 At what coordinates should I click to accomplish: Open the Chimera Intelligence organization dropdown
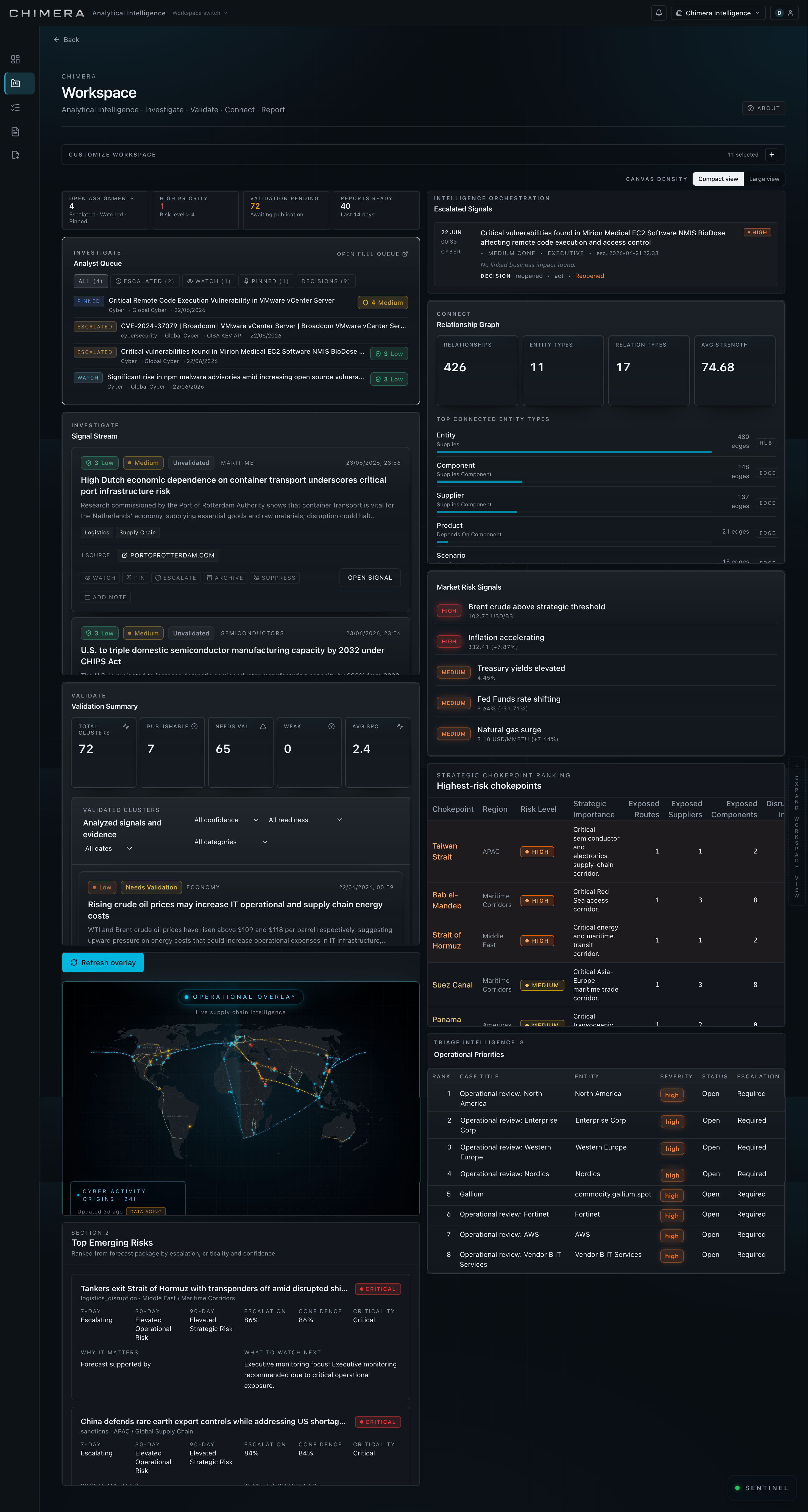pyautogui.click(x=718, y=13)
